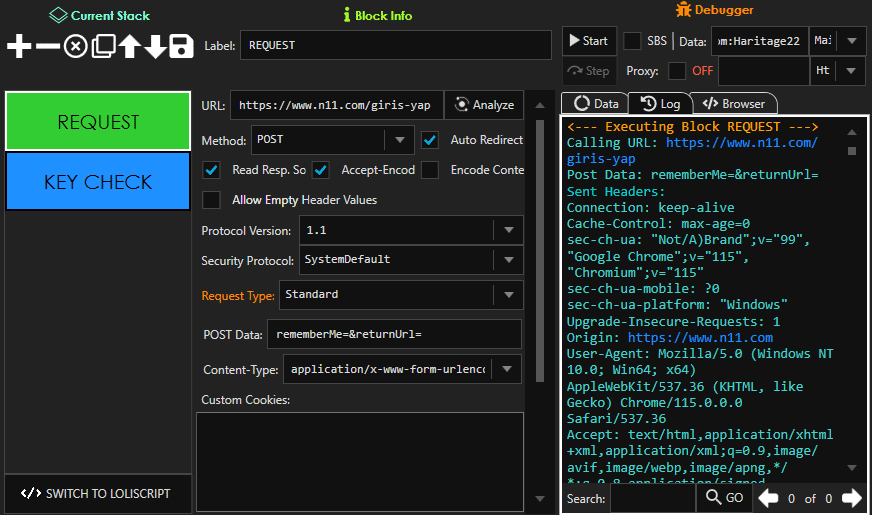The height and width of the screenshot is (515, 872).
Task: Duplicate the block with copy icon
Action: [x=103, y=46]
